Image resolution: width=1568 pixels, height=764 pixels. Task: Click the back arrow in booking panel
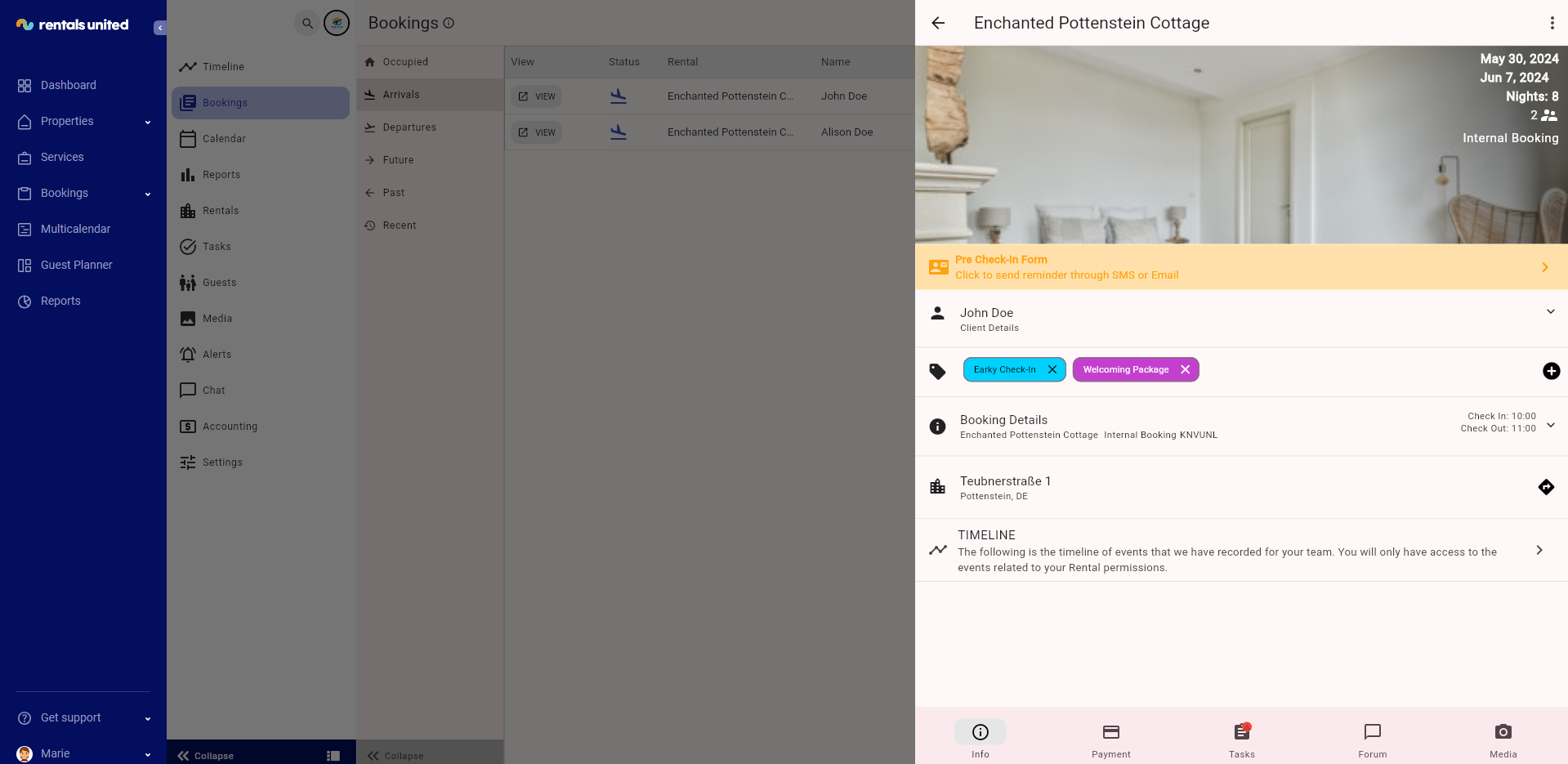938,23
